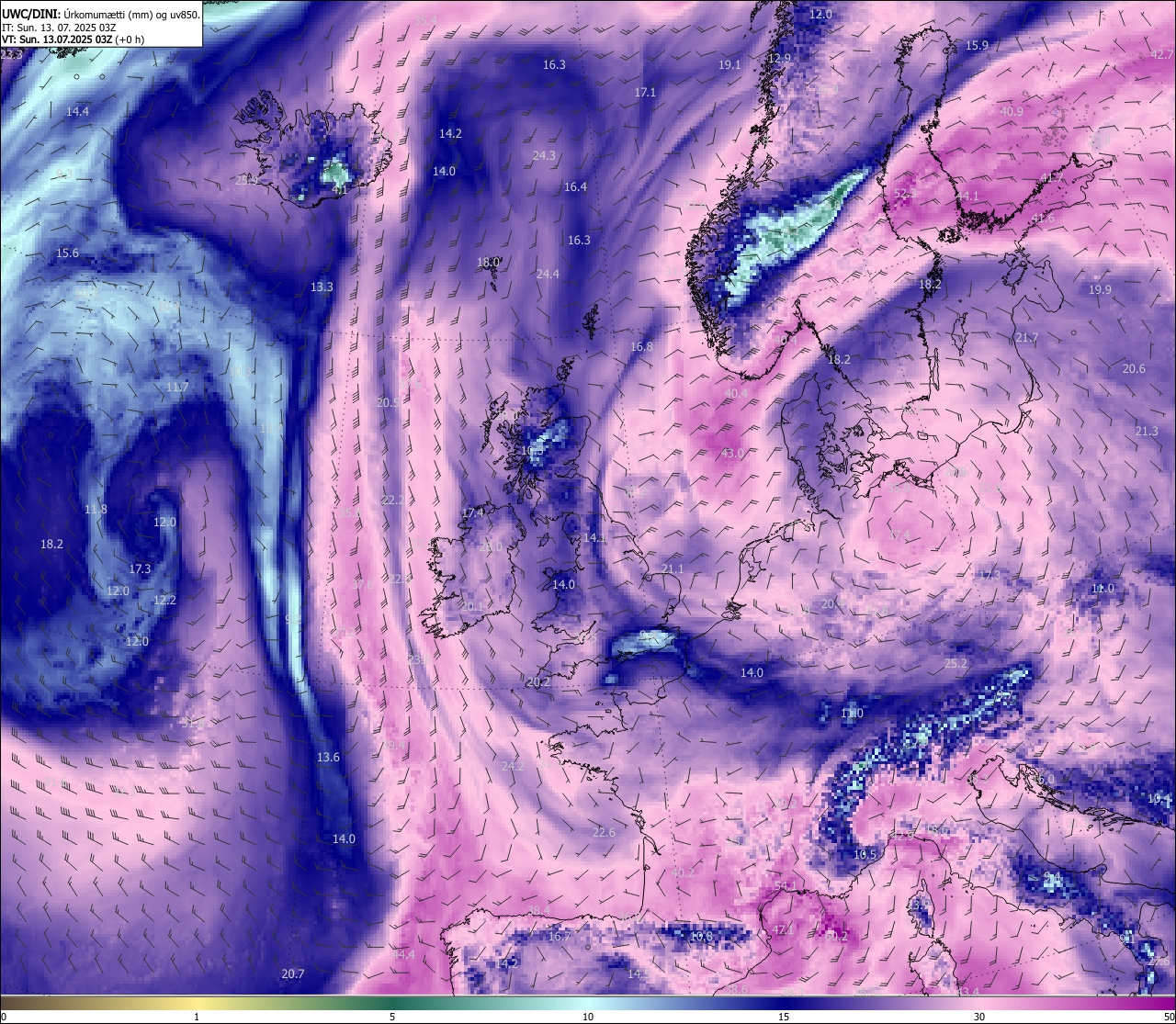Screen dimensions: 1176x1024
Task: Click the 5 tick label on the color scale
Action: coord(392,1017)
